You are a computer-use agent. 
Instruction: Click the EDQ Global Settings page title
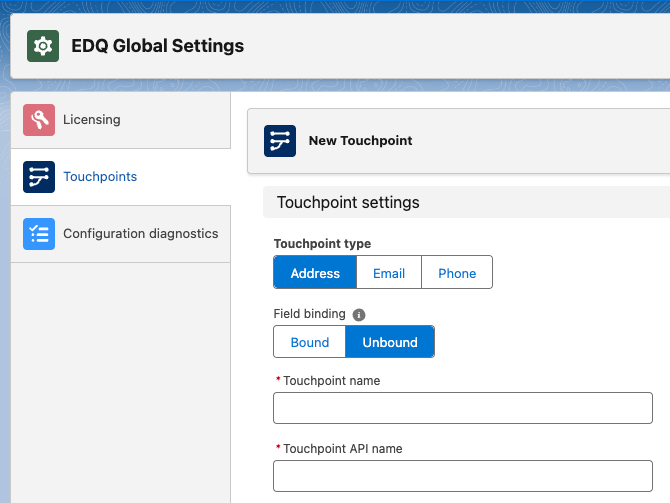click(157, 46)
